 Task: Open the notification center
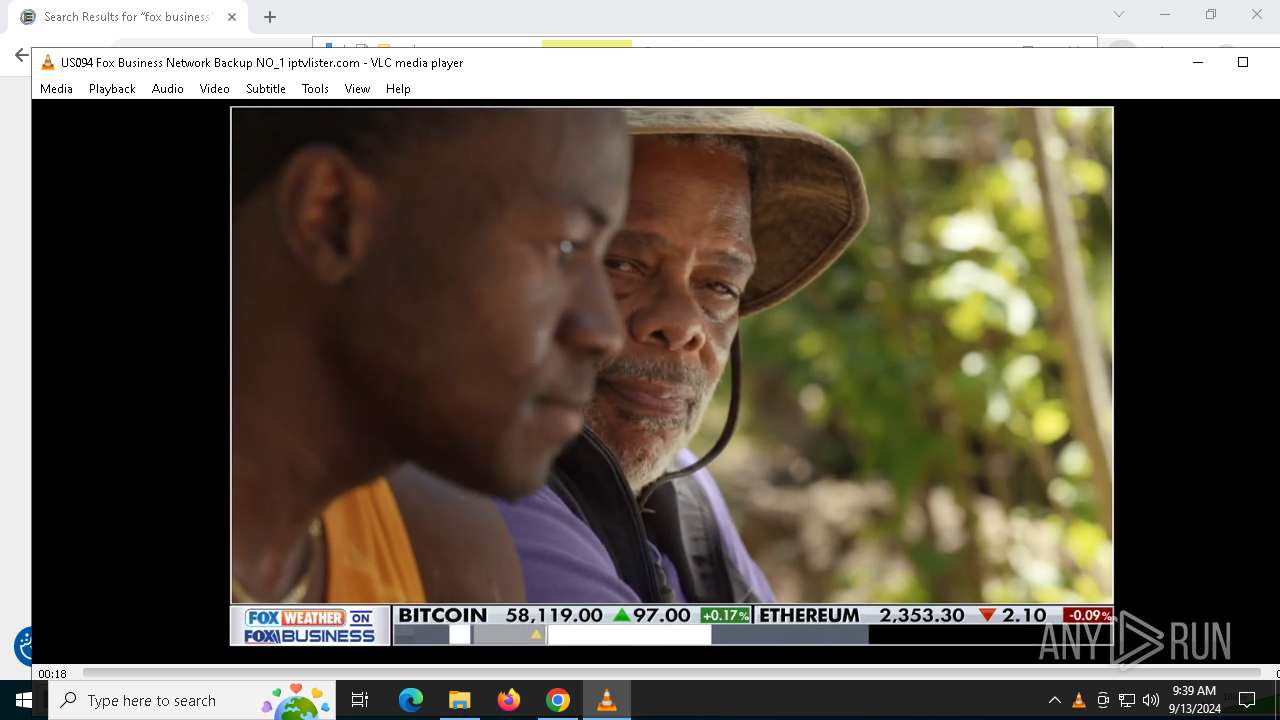point(1247,700)
